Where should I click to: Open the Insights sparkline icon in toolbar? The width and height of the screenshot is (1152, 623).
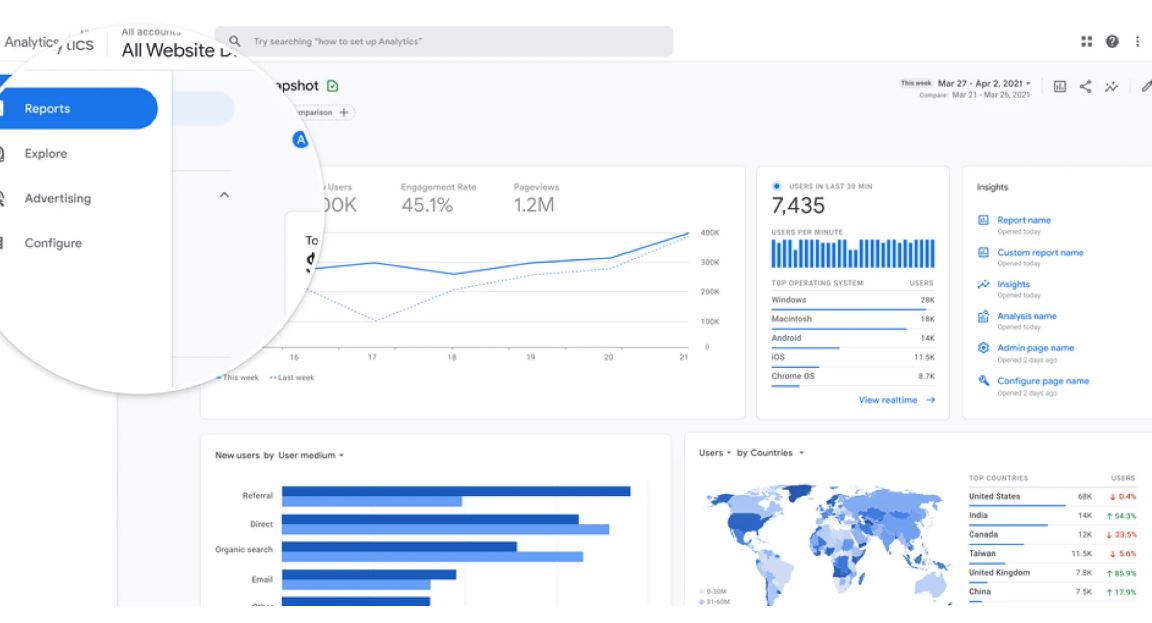tap(1111, 88)
